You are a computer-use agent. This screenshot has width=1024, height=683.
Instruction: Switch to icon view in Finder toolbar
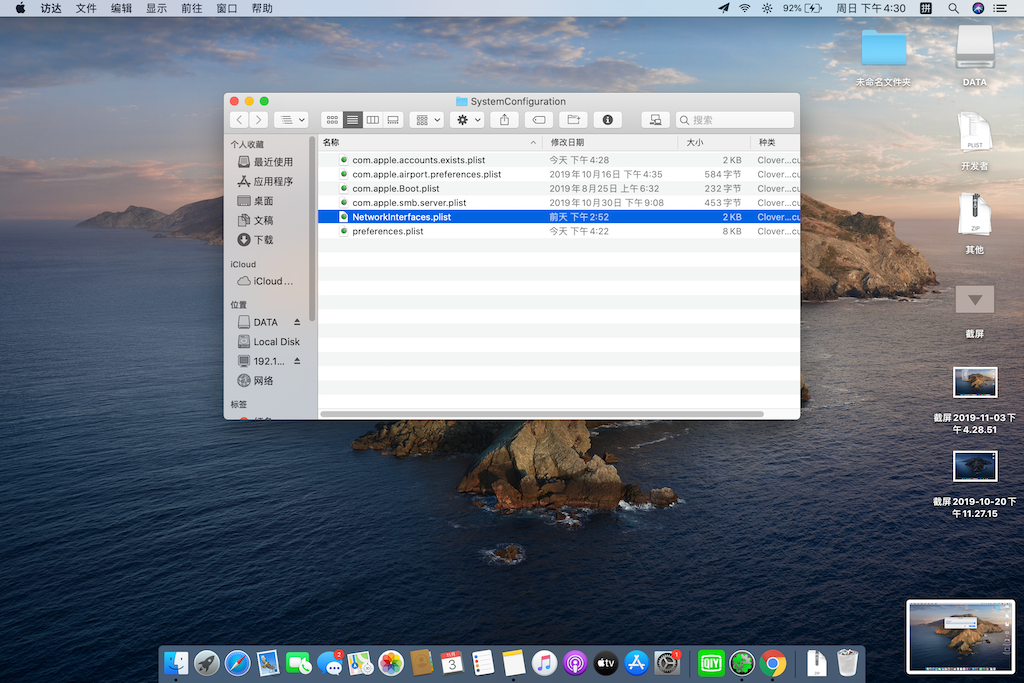pyautogui.click(x=332, y=119)
